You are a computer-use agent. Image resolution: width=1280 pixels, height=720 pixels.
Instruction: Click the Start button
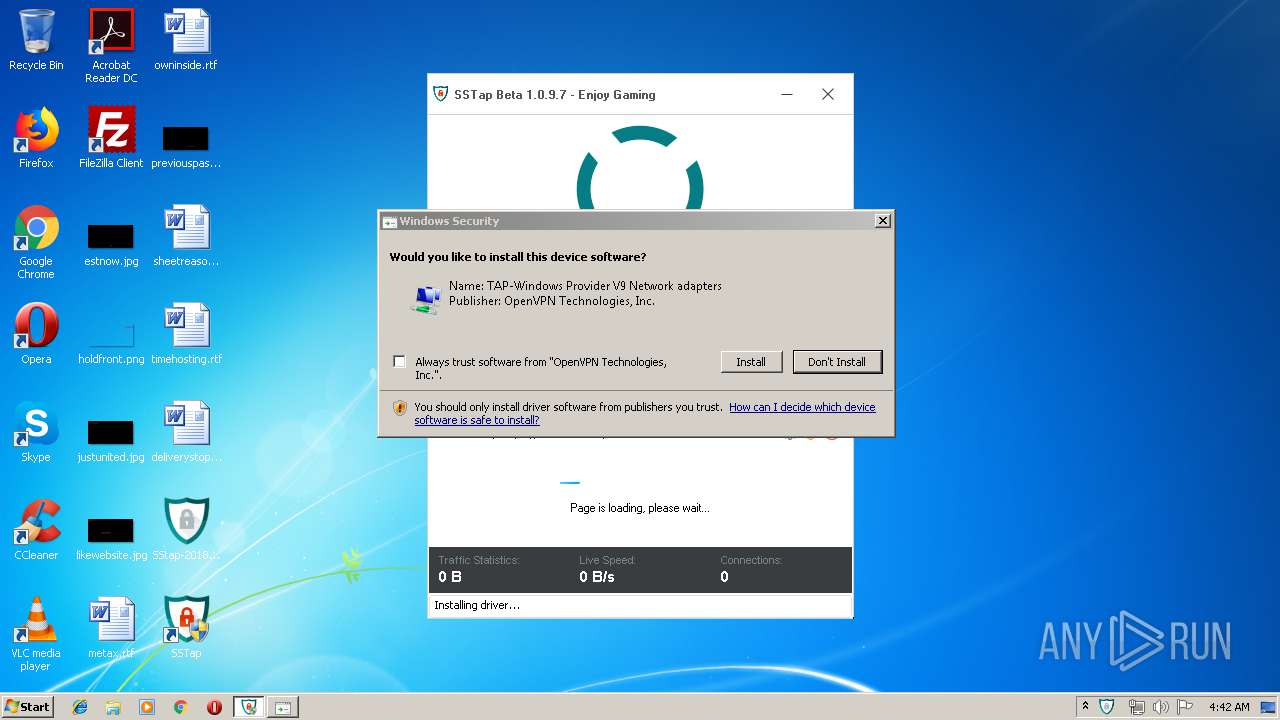point(27,706)
